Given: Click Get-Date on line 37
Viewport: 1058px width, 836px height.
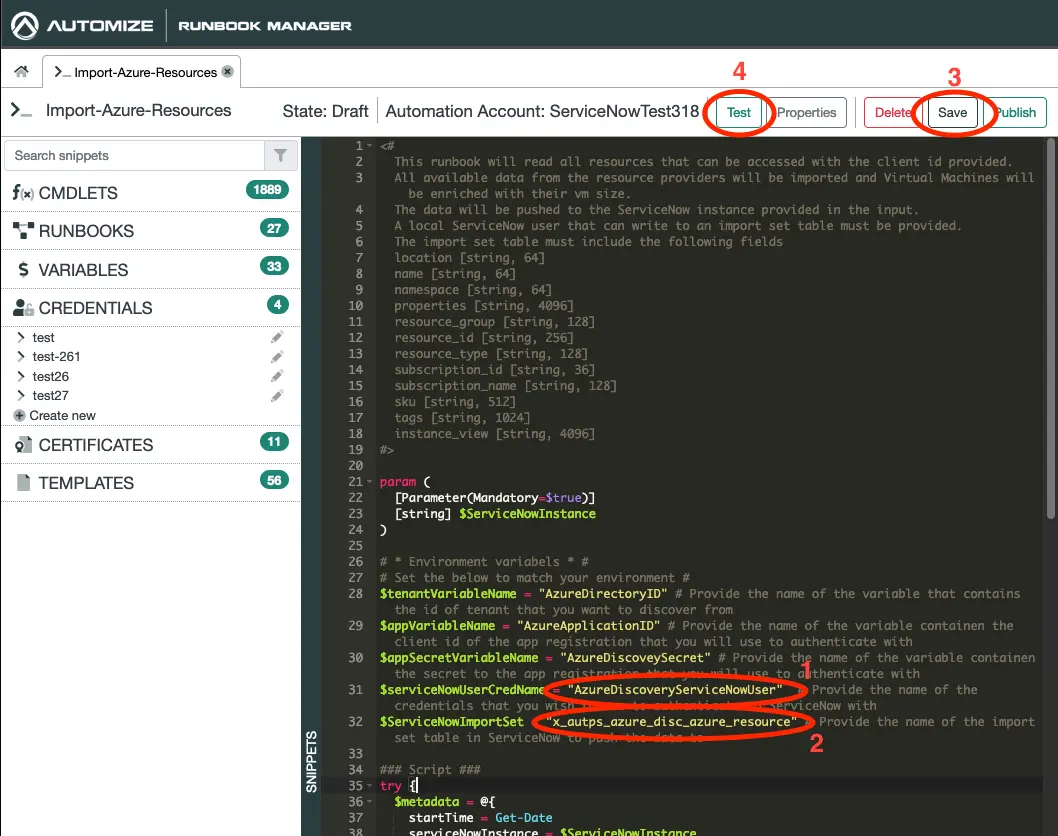Looking at the screenshot, I should tap(524, 818).
